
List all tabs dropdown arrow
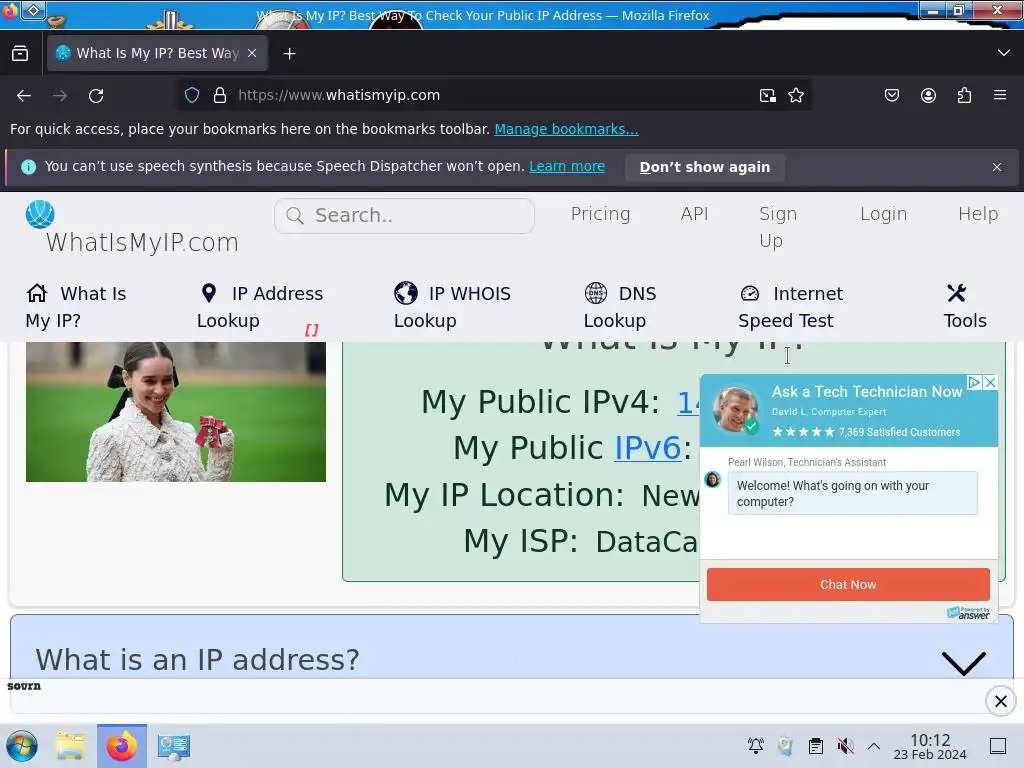(x=1004, y=53)
